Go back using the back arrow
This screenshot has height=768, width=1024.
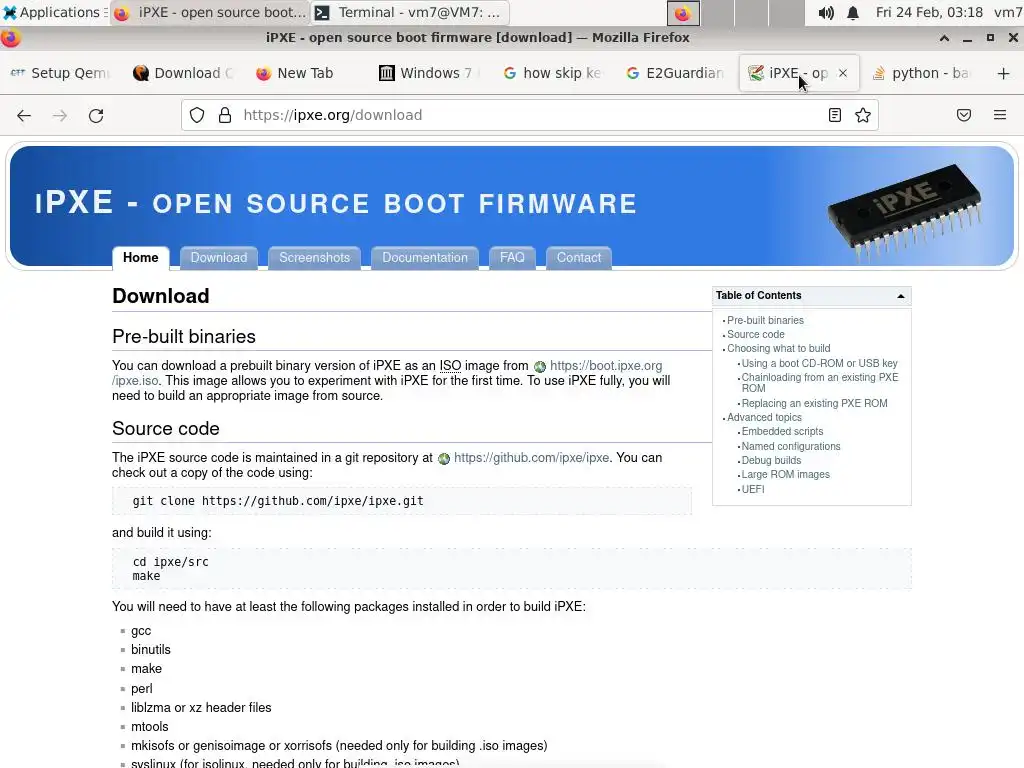(24, 116)
